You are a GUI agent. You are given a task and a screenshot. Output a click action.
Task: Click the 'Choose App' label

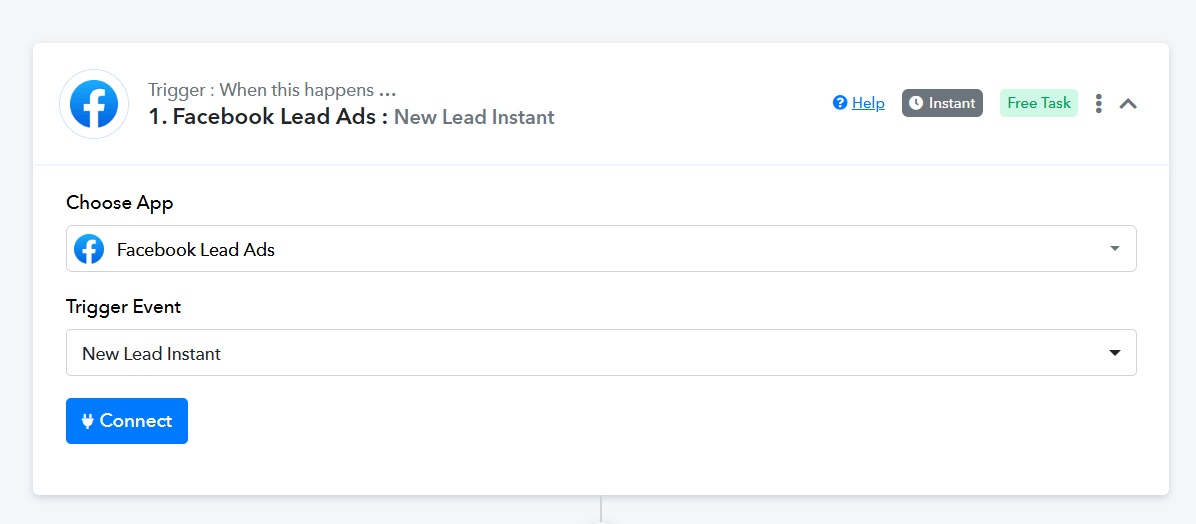point(120,203)
